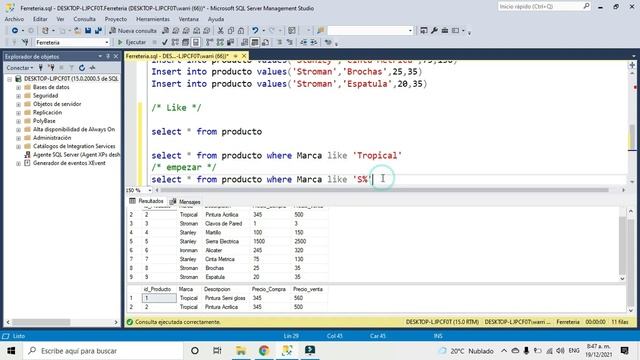Click the quick launch search magnifier
The height and width of the screenshot is (360, 640).
click(586, 6)
